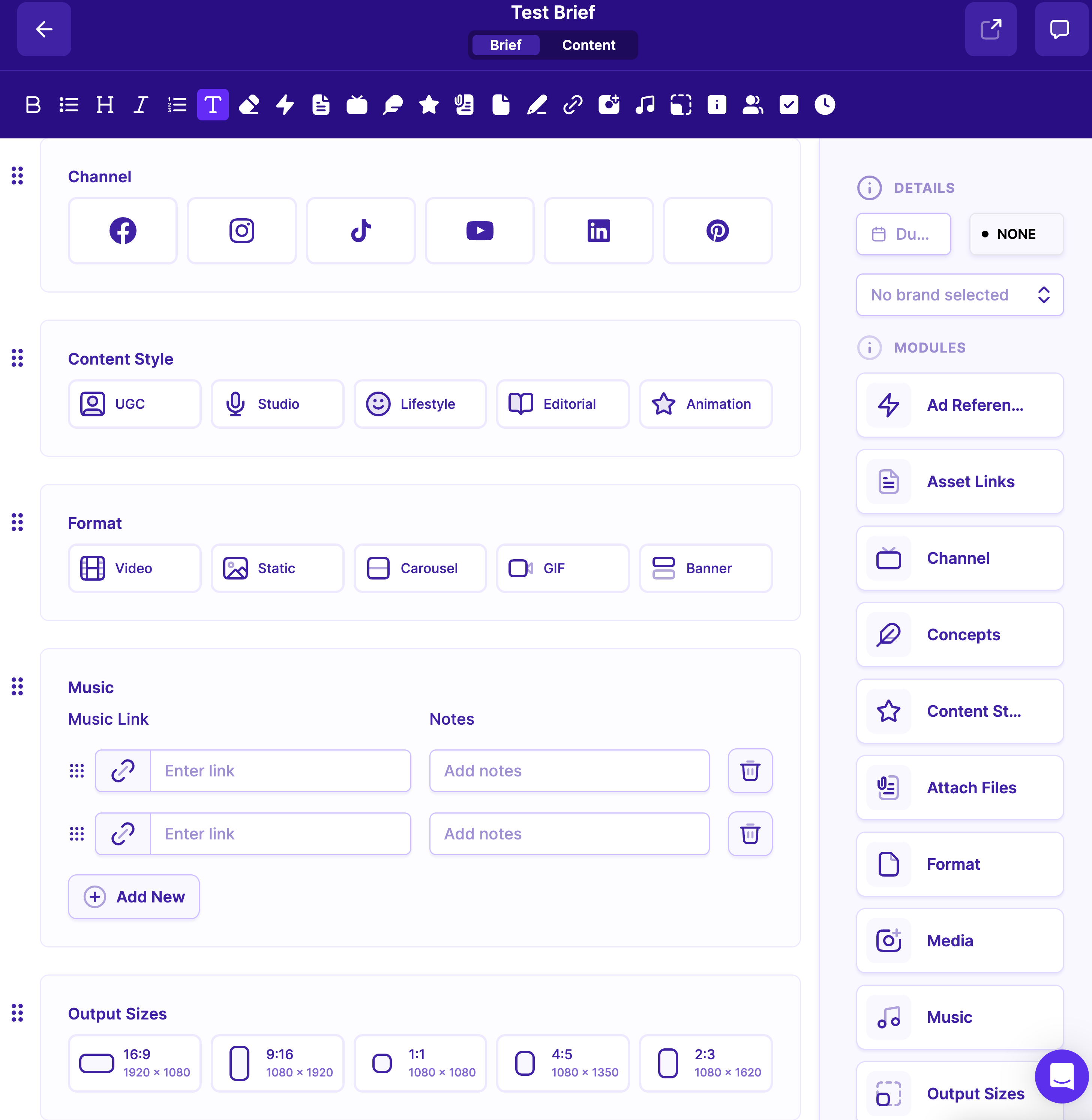This screenshot has width=1092, height=1120.
Task: Open the NONE status dropdown
Action: click(1016, 234)
